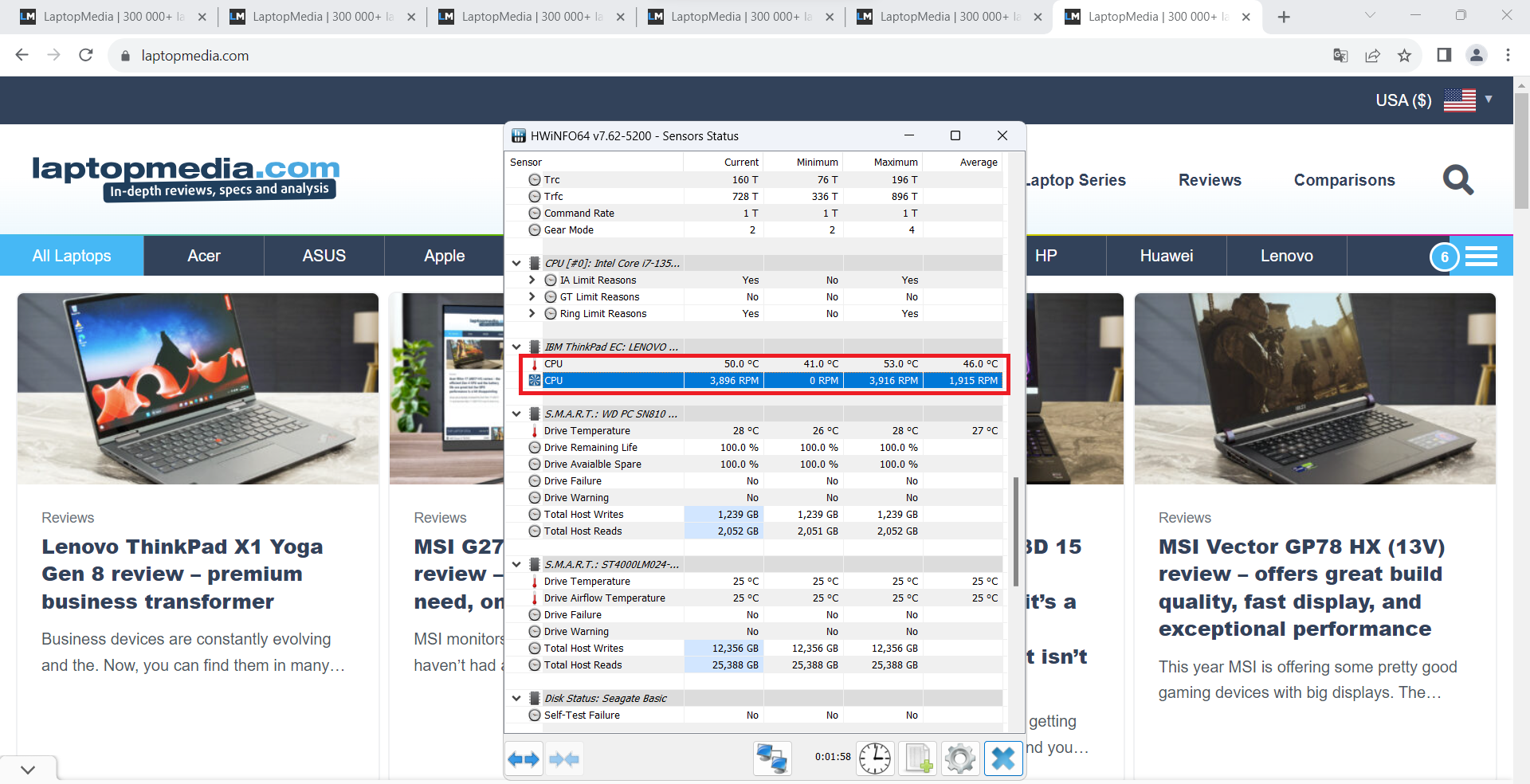
Task: Open the Acer brand menu item
Action: pos(204,256)
